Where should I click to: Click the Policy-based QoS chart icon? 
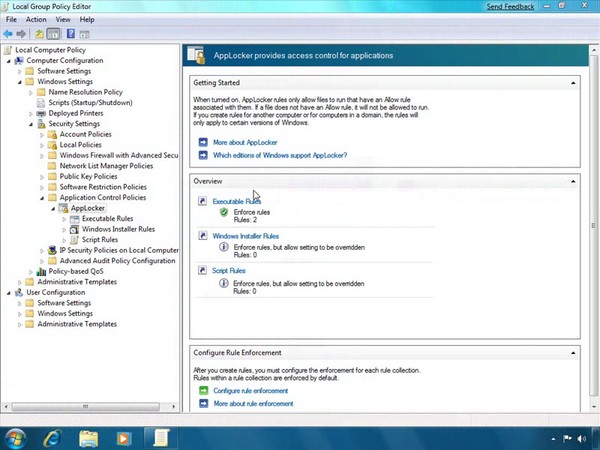[x=41, y=271]
